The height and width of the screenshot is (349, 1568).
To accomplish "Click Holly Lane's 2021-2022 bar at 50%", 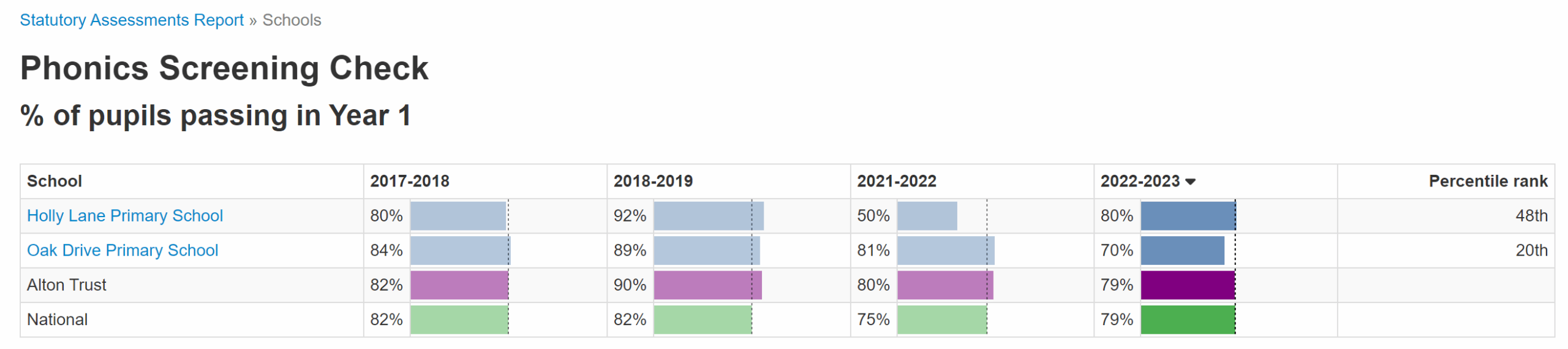I will coord(926,216).
